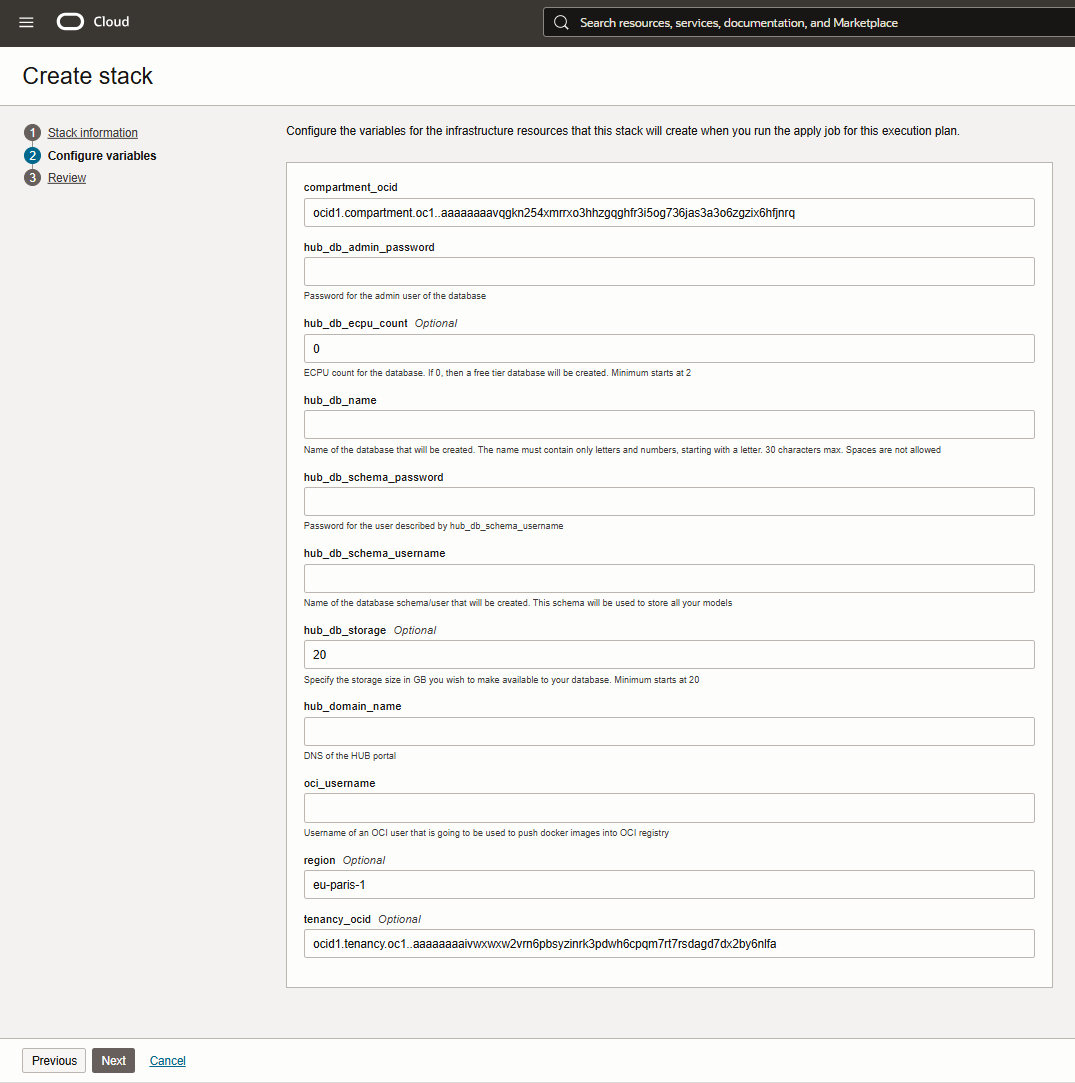1075x1083 pixels.
Task: Select step indicator 3 circle
Action: click(x=32, y=177)
